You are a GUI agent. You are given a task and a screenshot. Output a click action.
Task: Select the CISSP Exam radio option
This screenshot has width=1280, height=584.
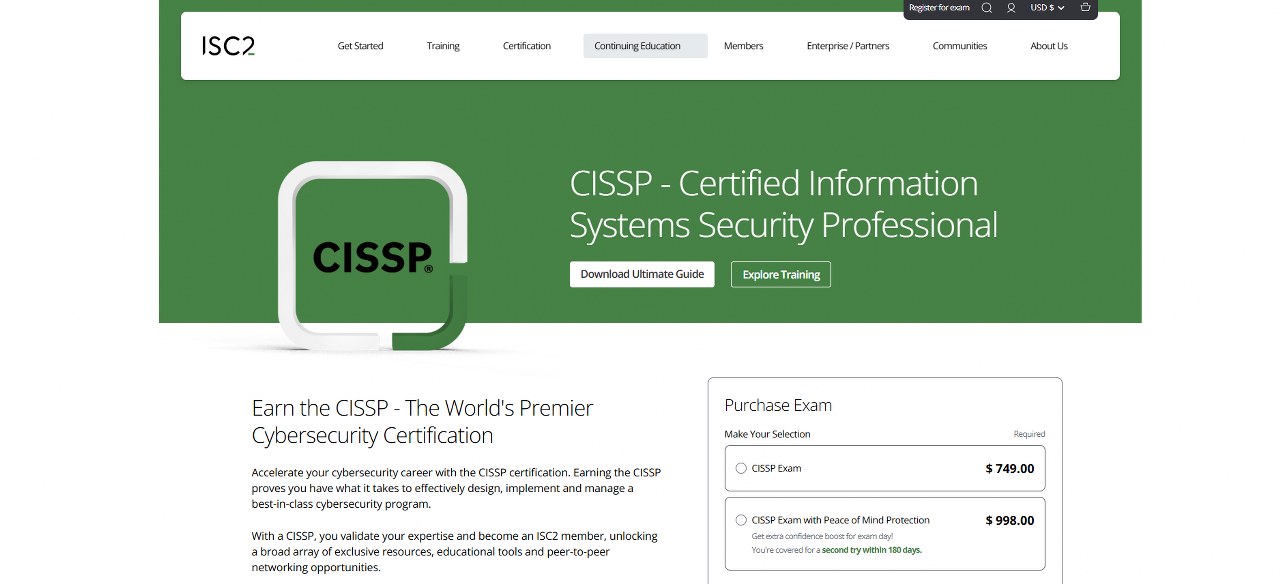(x=741, y=468)
